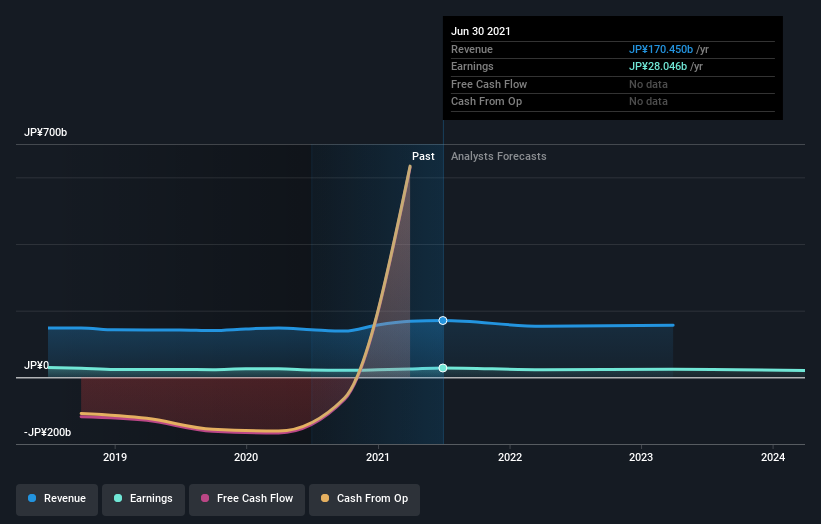
Task: Click the JP¥28.046b earnings value
Action: point(658,66)
